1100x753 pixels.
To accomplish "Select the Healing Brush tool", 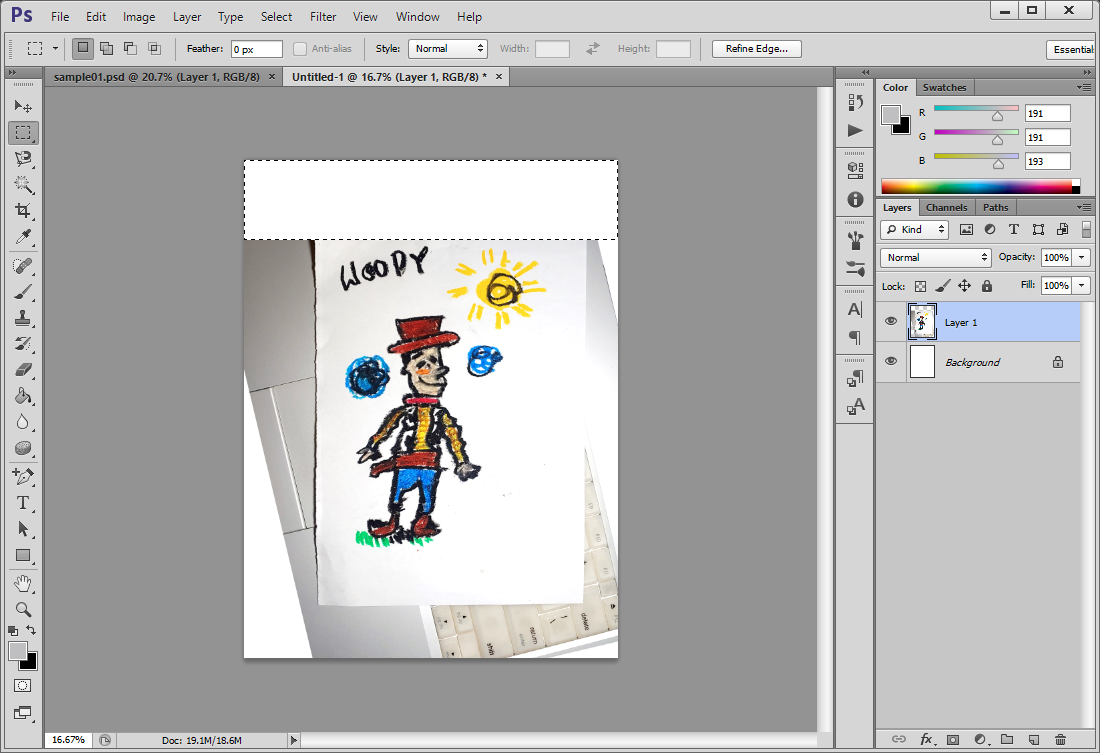I will coord(23,266).
